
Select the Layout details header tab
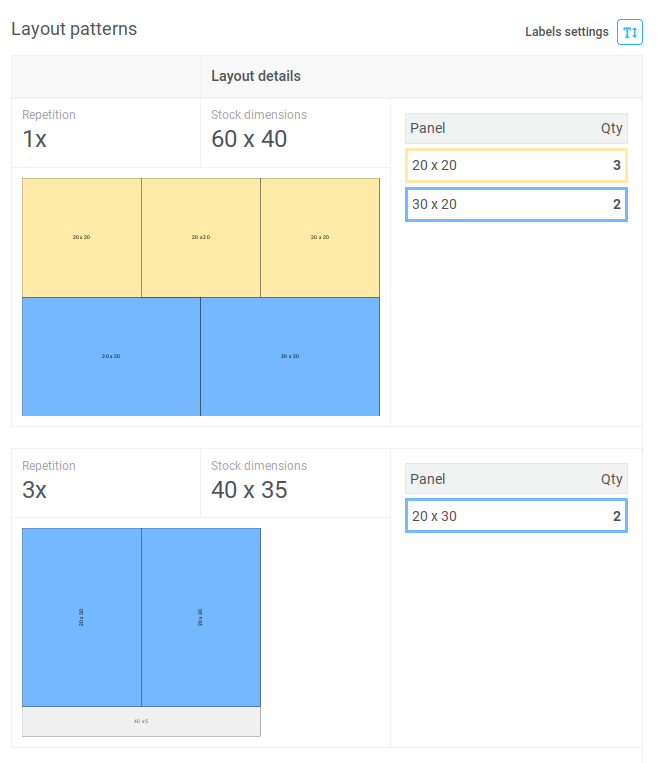tap(256, 76)
